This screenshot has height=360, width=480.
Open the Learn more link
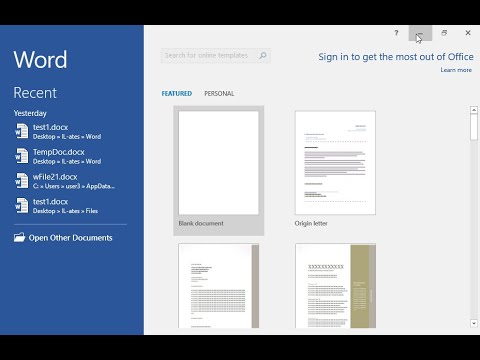pos(456,70)
